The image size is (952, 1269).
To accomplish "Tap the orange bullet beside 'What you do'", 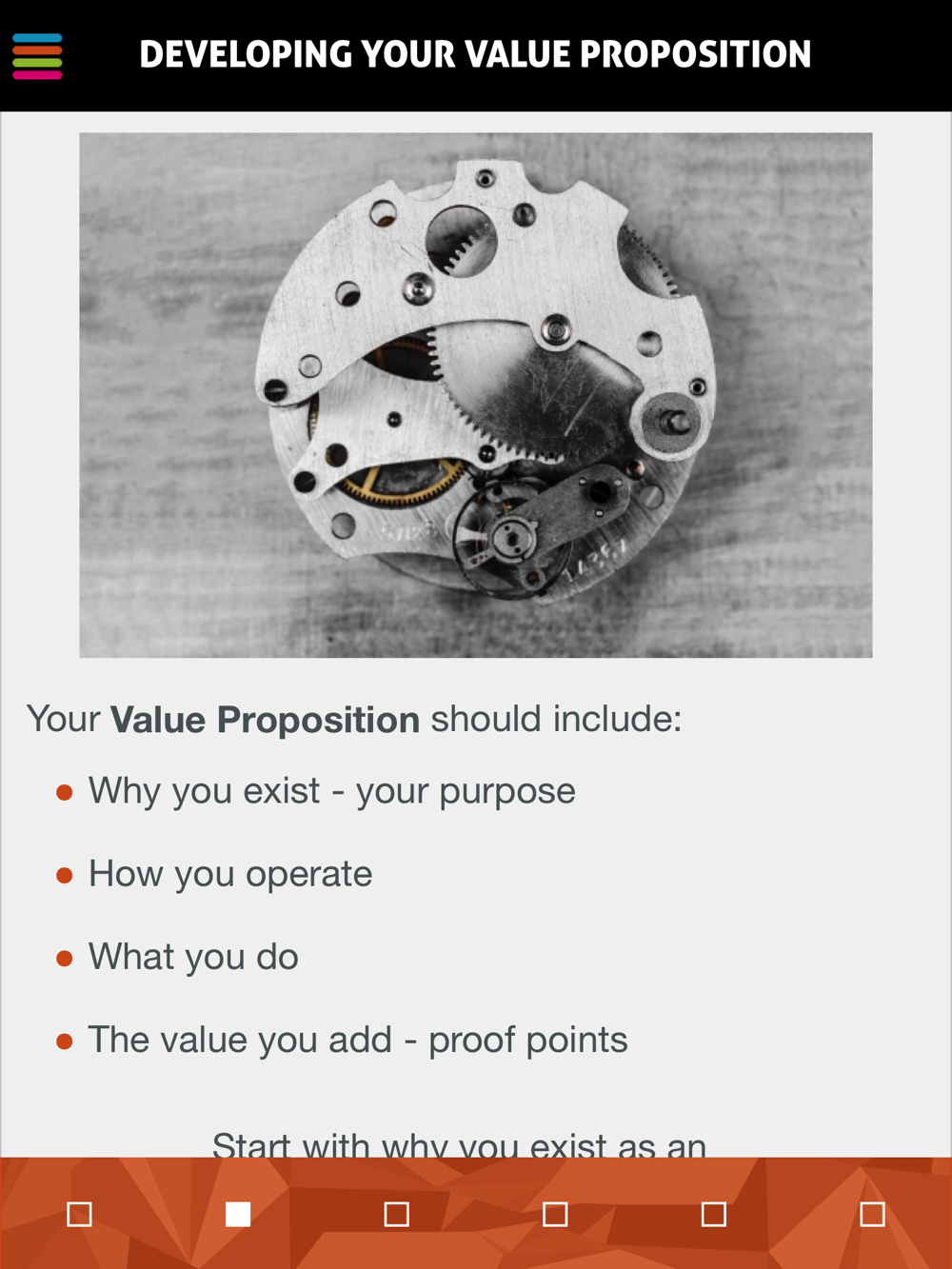I will [65, 958].
